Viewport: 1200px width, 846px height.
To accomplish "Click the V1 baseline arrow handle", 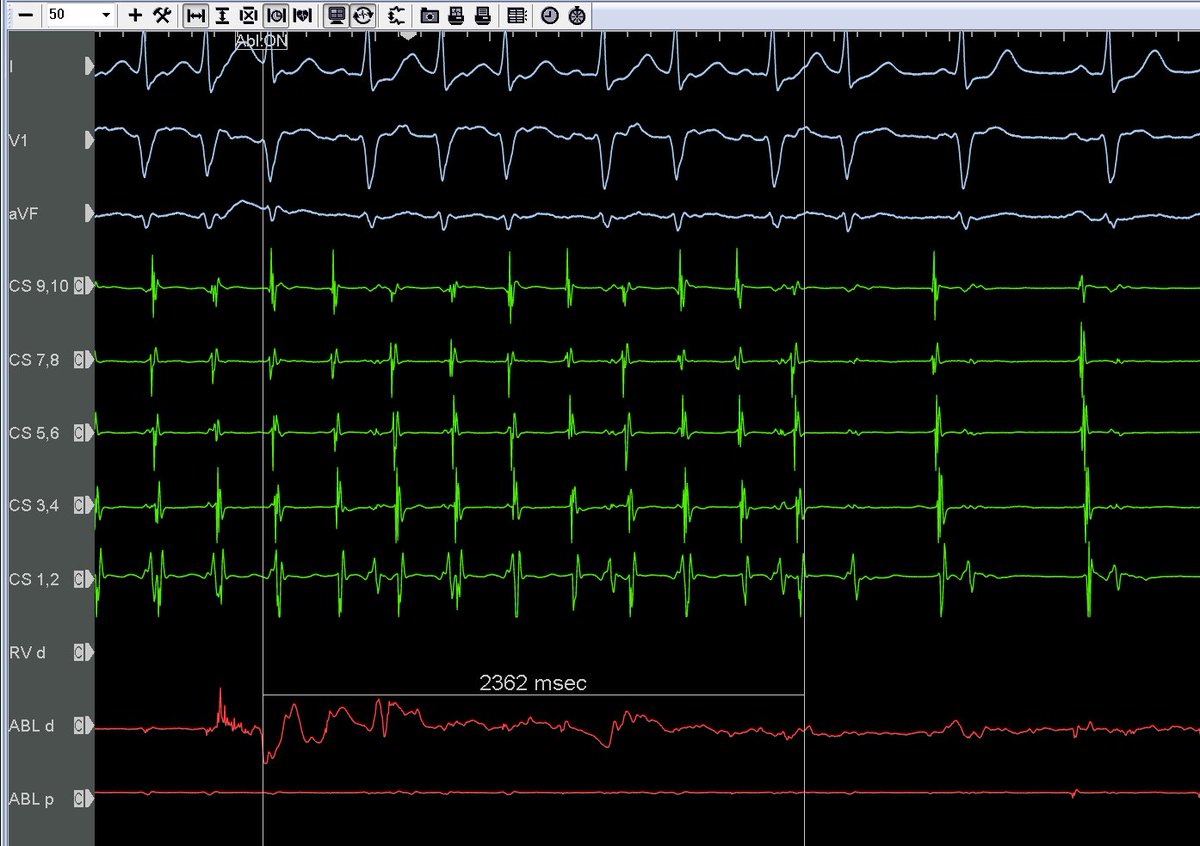I will 90,140.
